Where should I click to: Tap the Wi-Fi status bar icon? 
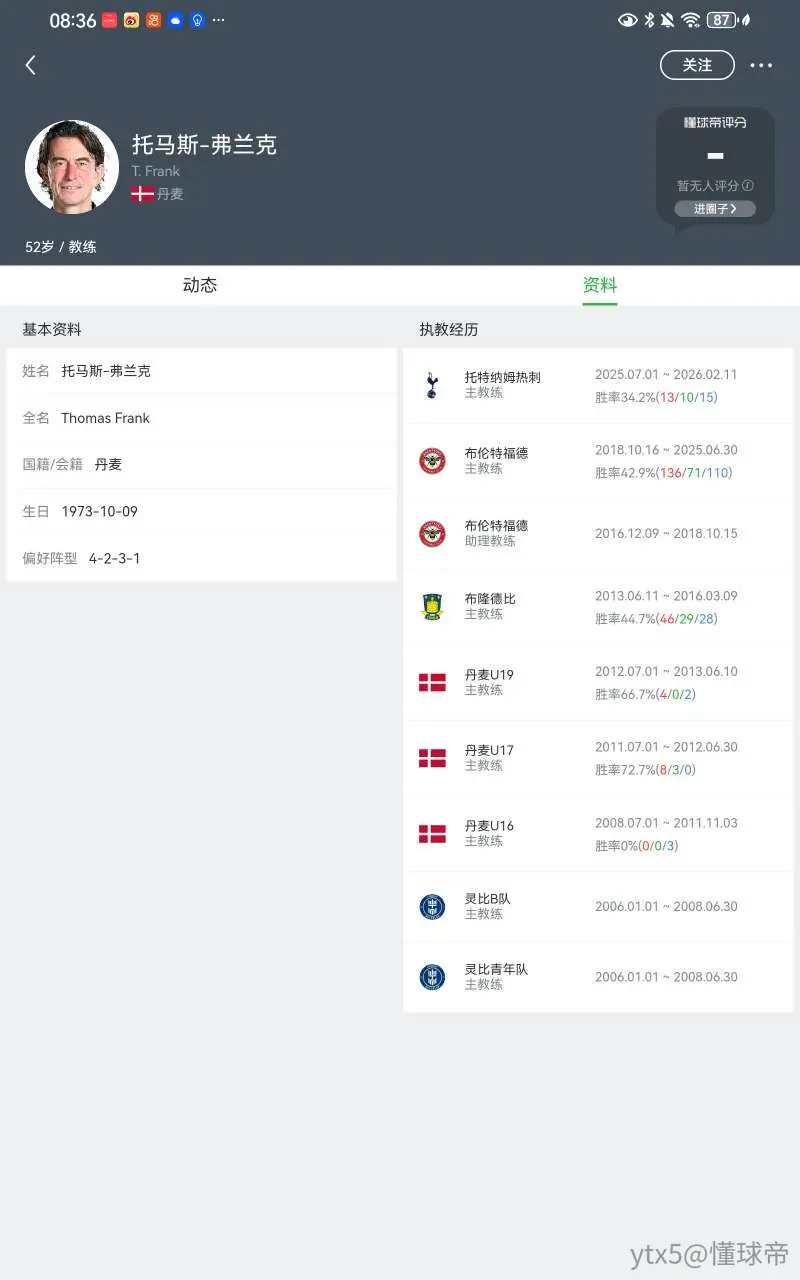(x=691, y=20)
